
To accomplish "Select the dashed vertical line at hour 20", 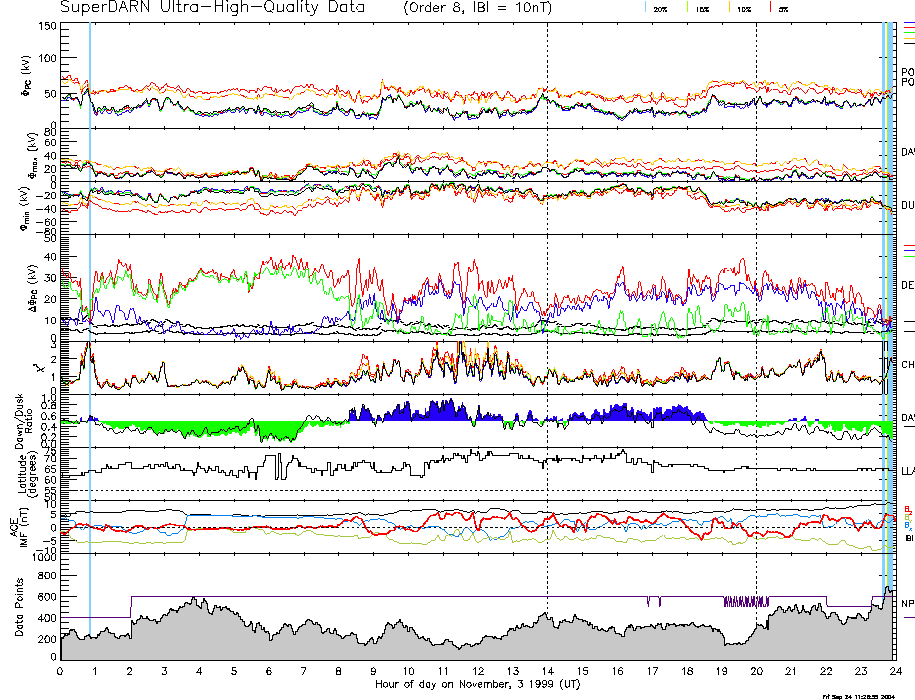I will point(757,300).
